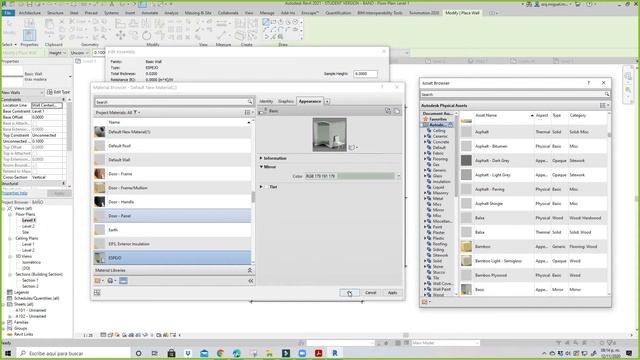Open the Architecture ribbon tab

point(30,13)
